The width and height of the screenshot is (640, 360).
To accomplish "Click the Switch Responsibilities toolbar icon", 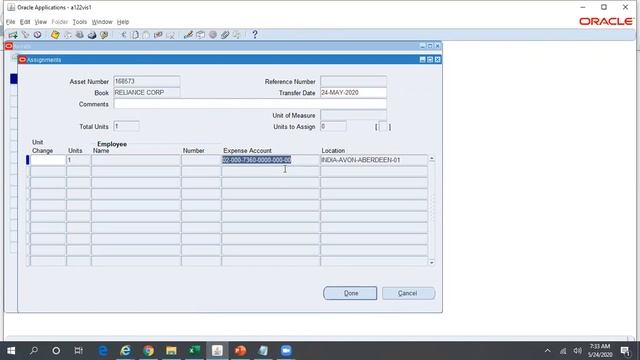I will pos(80,35).
